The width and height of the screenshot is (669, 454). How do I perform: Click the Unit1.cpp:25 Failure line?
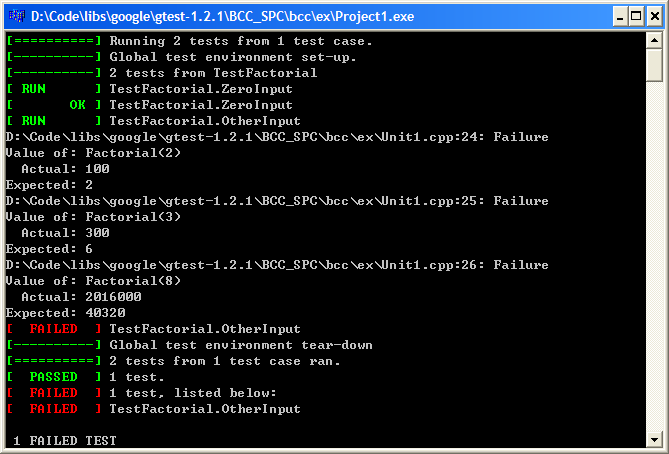[277, 201]
